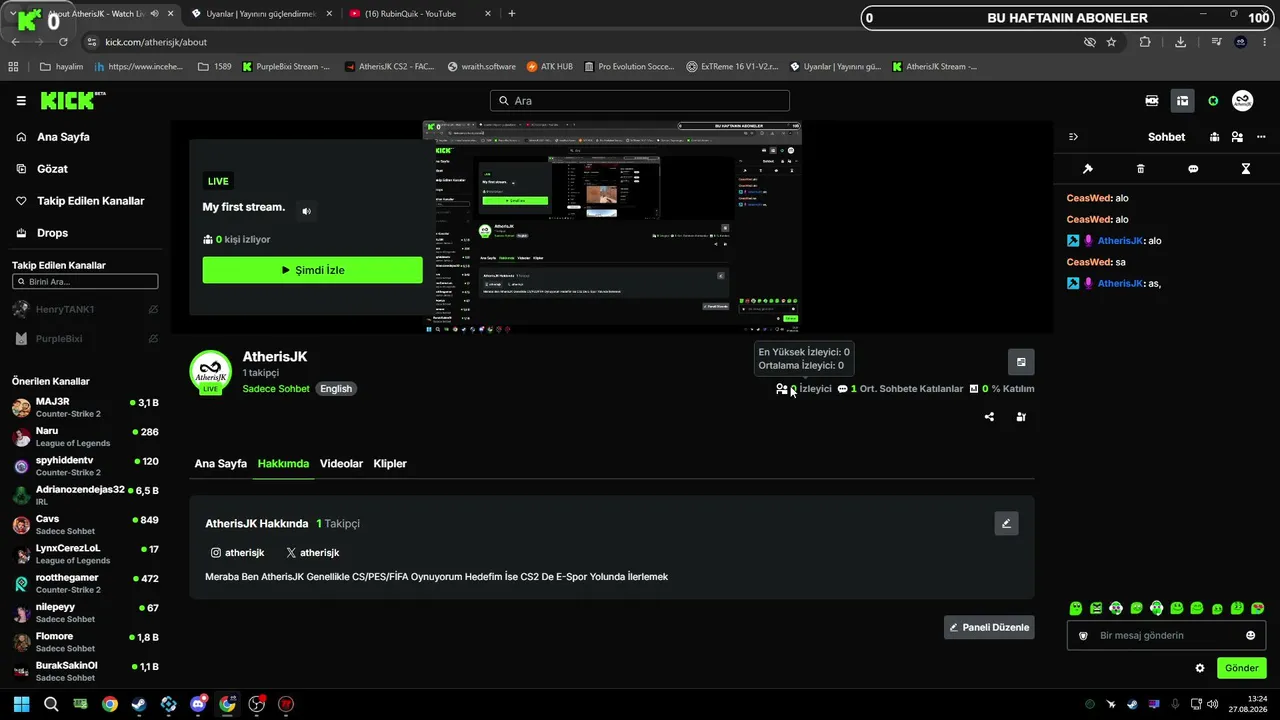Viewport: 1280px width, 720px height.
Task: Open Windows taskbar search
Action: click(x=51, y=704)
